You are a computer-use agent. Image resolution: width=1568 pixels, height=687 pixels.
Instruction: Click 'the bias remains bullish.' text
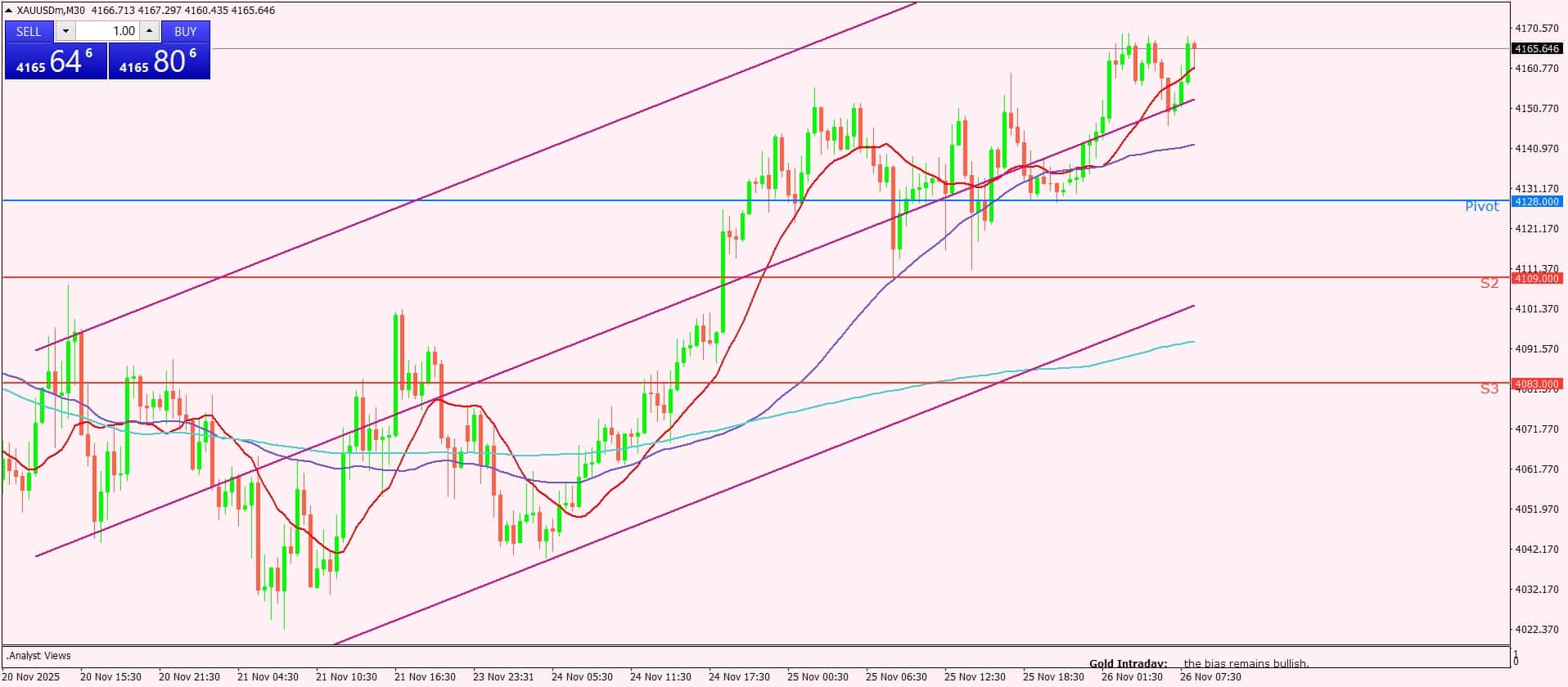1246,663
